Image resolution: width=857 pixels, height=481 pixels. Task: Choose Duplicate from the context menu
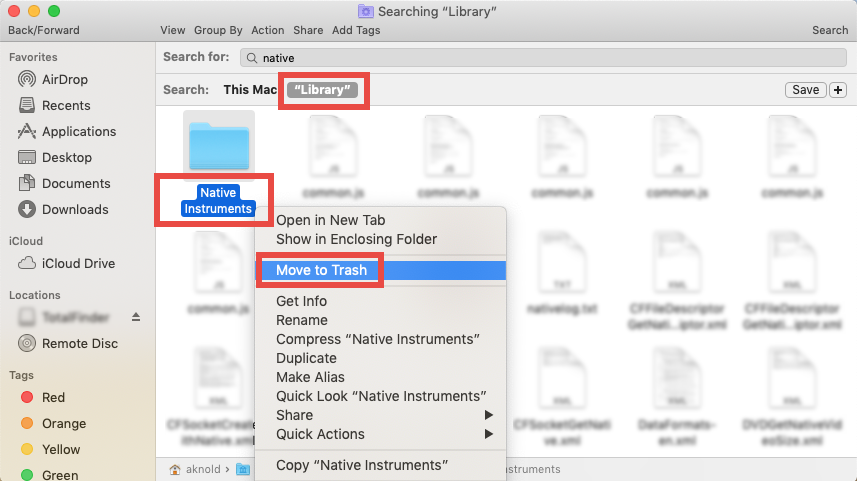tap(306, 359)
